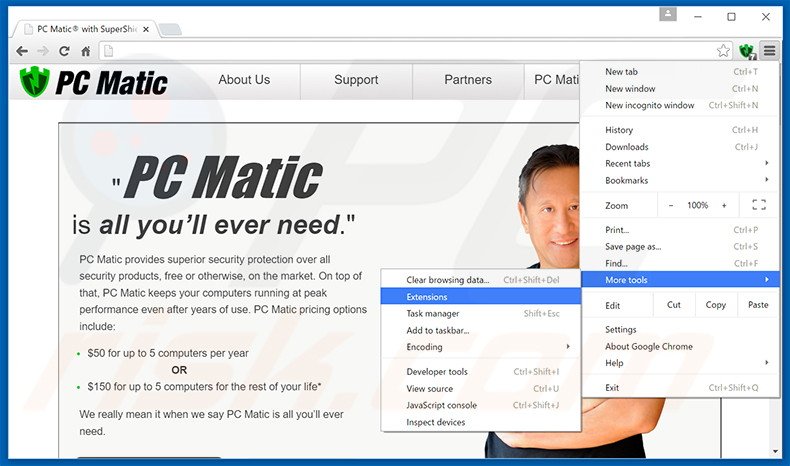
Task: Choose Save page as... from the menu
Action: click(681, 246)
